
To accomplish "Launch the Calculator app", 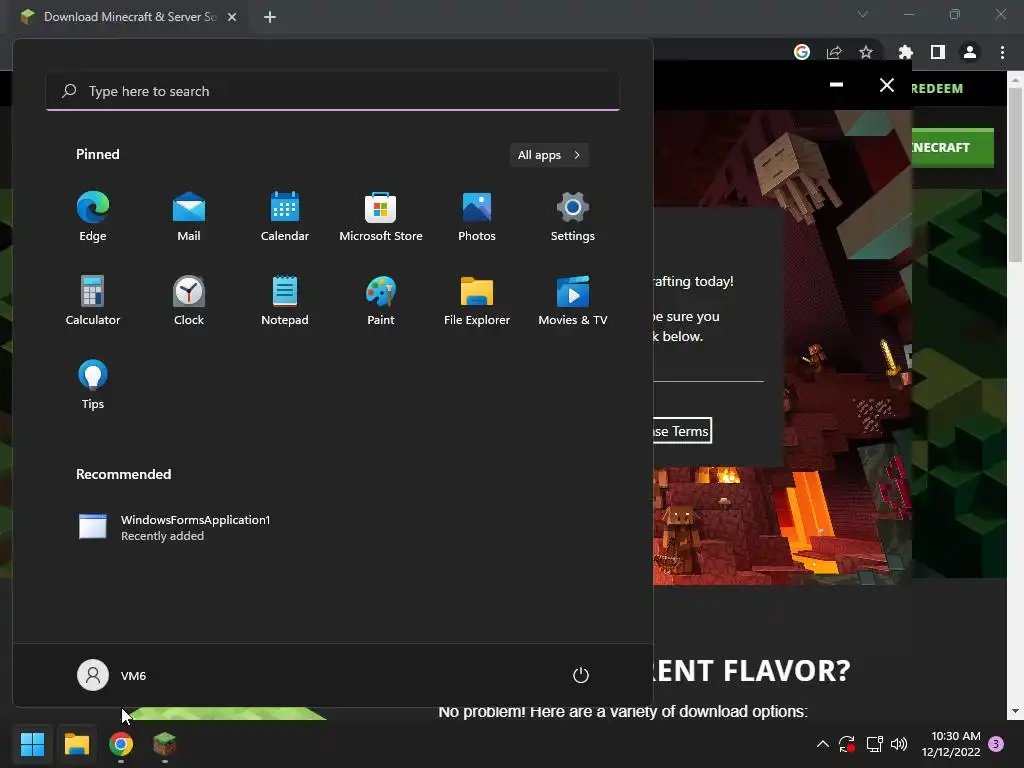I will 93,300.
